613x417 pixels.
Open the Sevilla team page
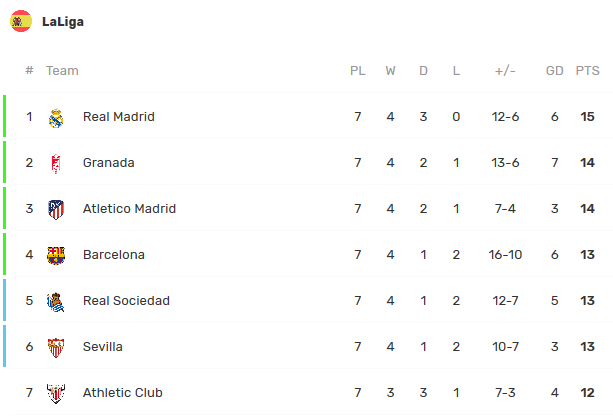pyautogui.click(x=103, y=347)
